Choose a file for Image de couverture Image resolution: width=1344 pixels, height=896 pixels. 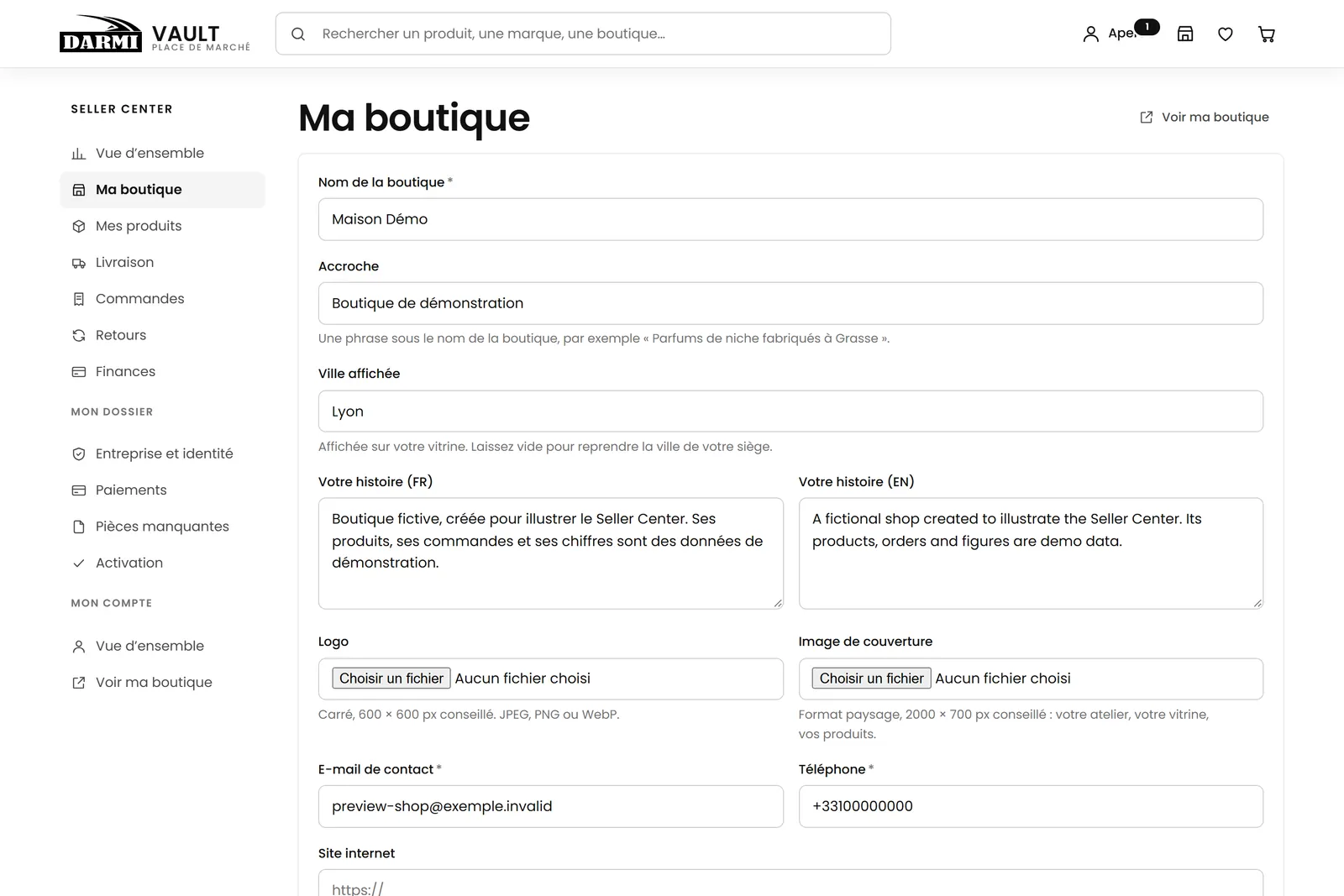tap(872, 679)
